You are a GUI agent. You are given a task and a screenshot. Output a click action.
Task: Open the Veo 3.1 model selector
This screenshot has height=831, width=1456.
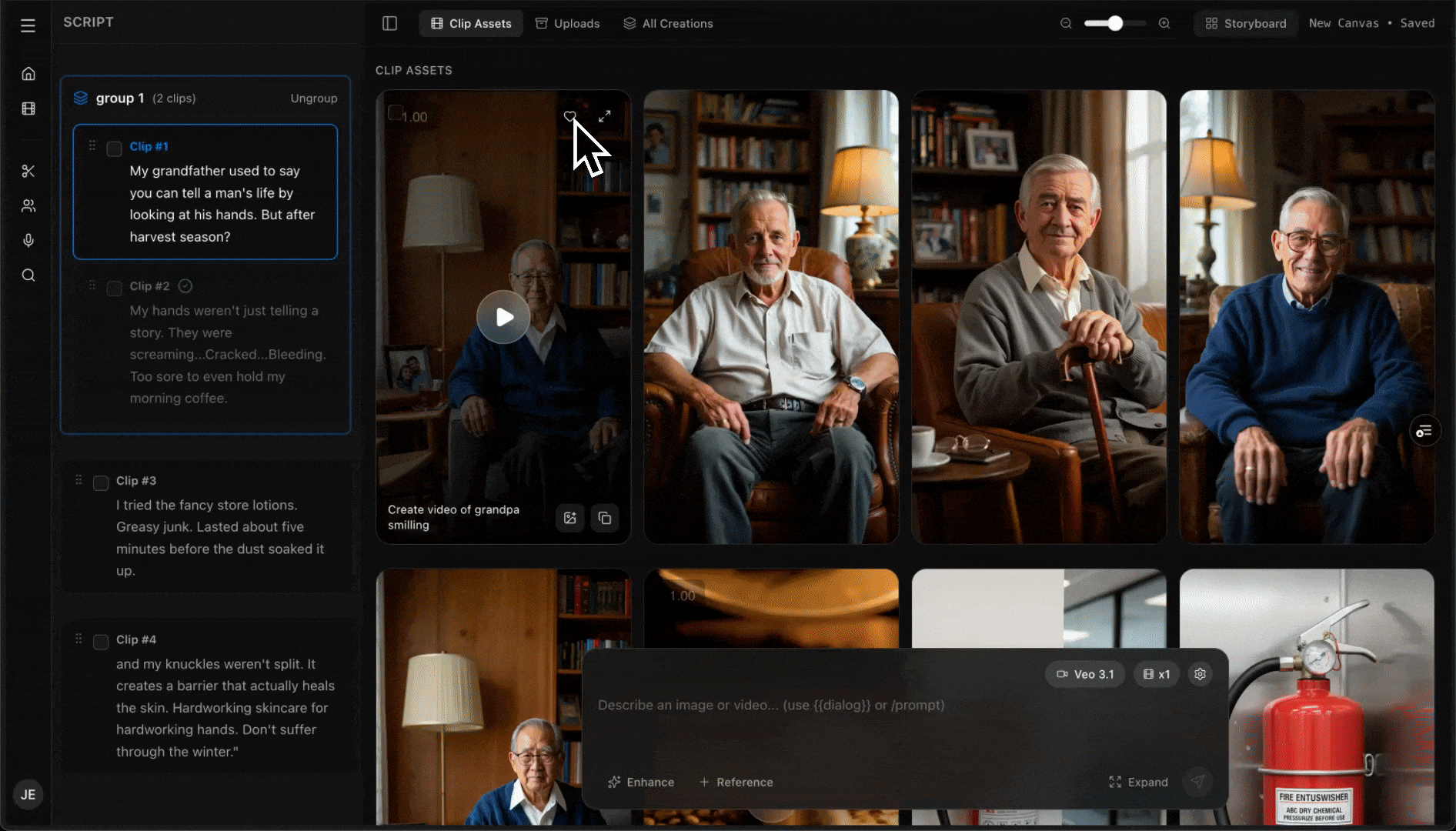click(x=1084, y=674)
